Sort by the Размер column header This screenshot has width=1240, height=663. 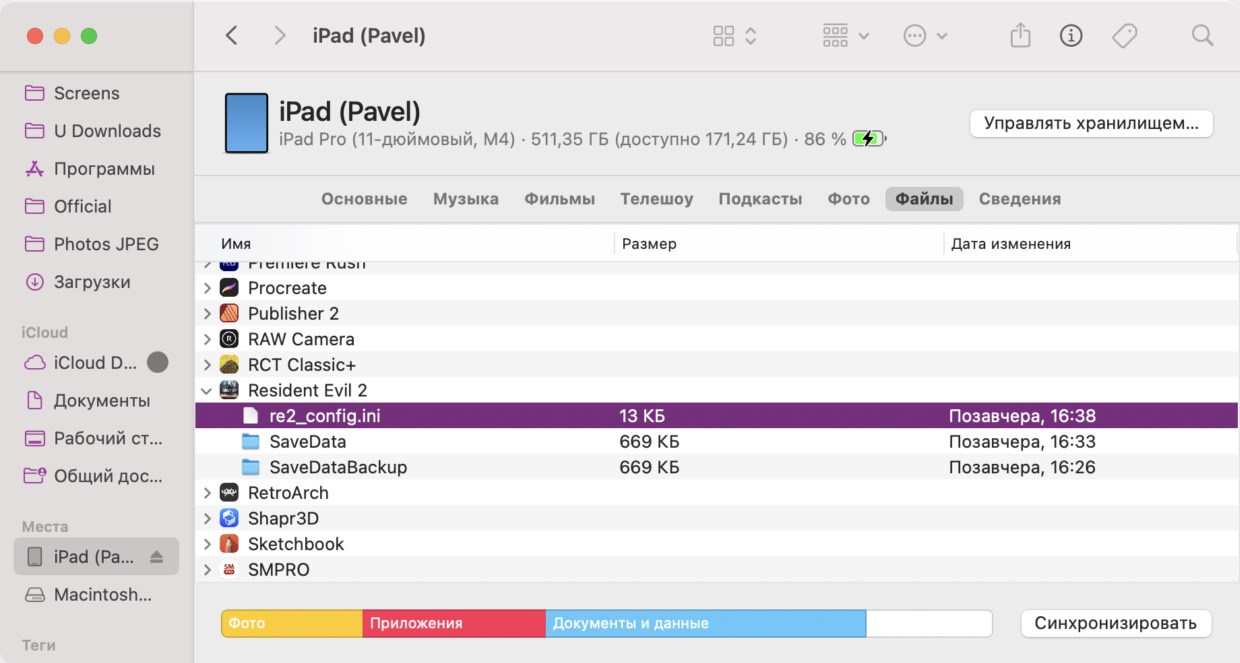point(649,244)
